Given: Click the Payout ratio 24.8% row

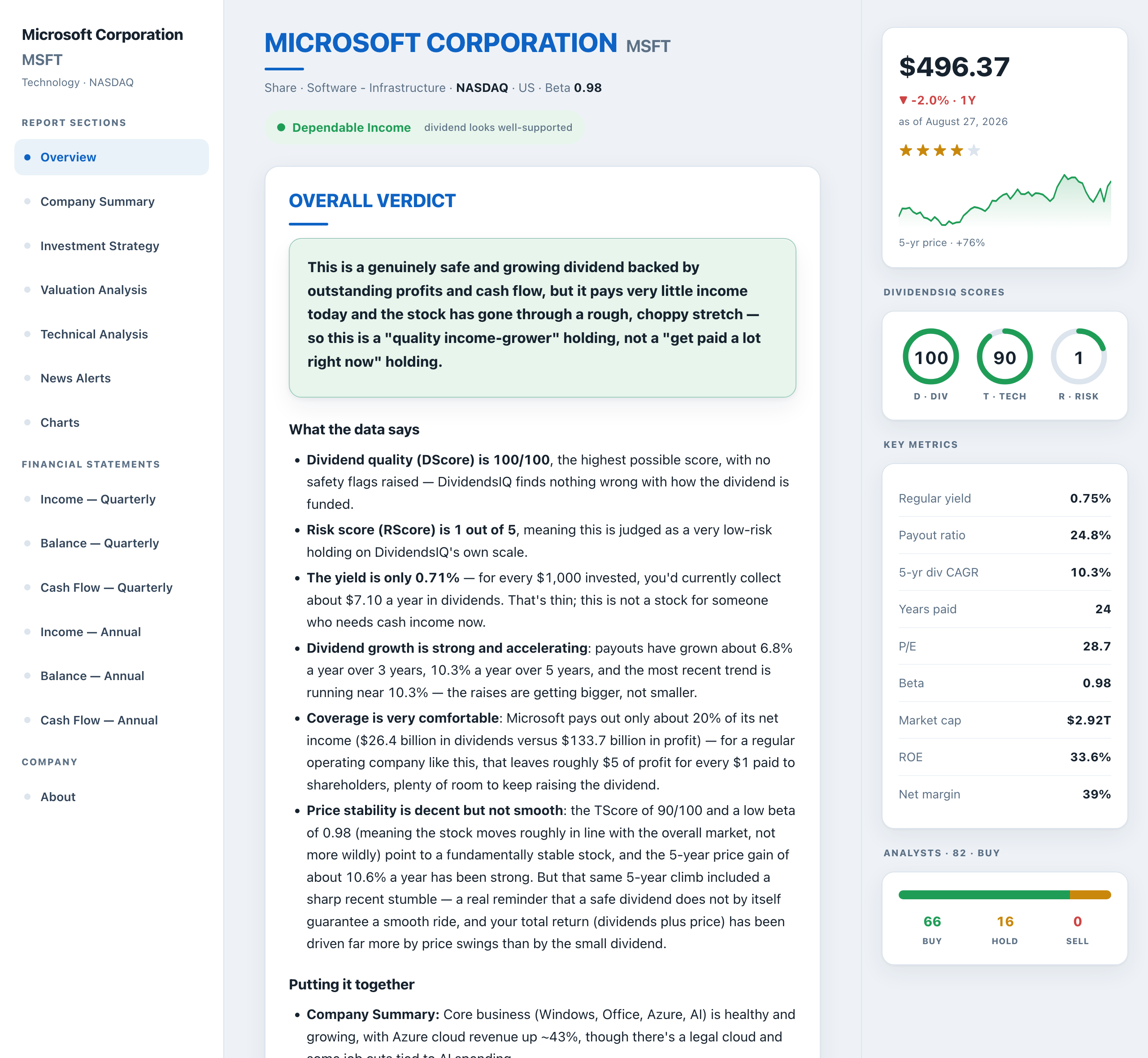Looking at the screenshot, I should tap(1005, 535).
